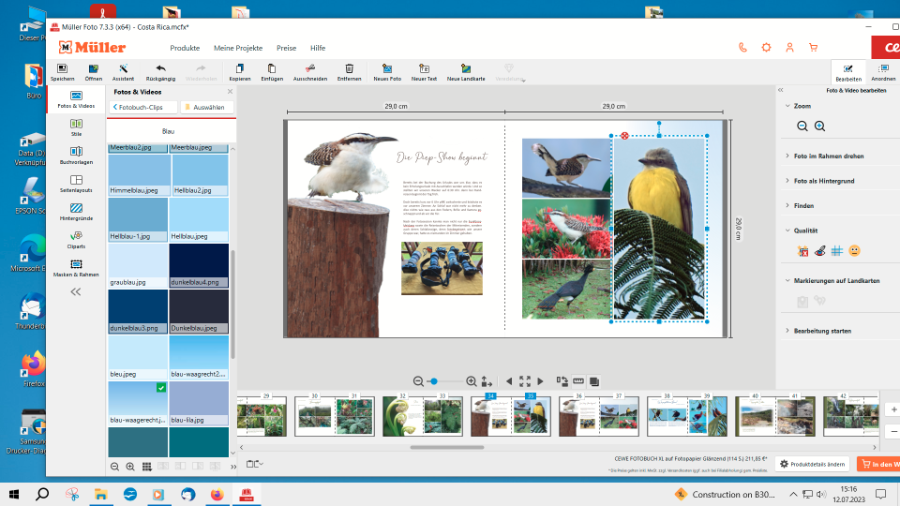Open the Meine Projekte menu

coord(238,48)
